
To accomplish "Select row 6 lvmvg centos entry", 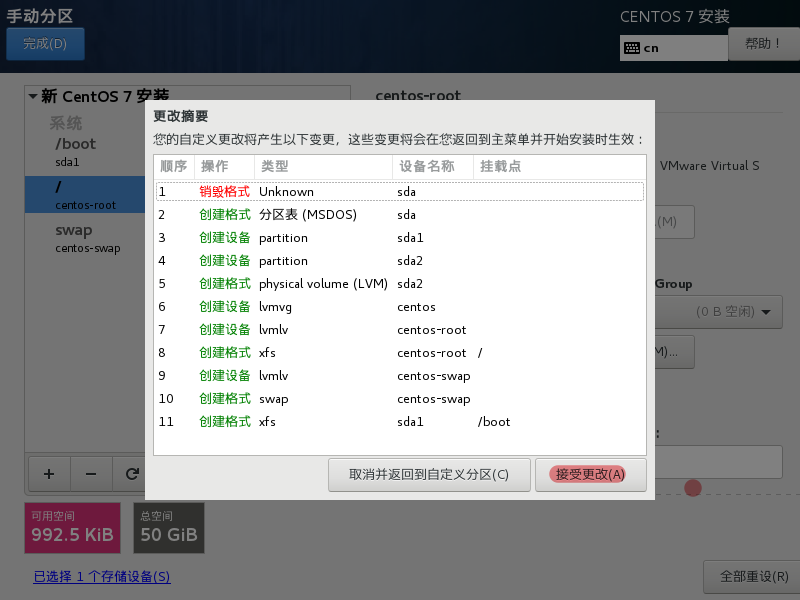I will pos(399,307).
